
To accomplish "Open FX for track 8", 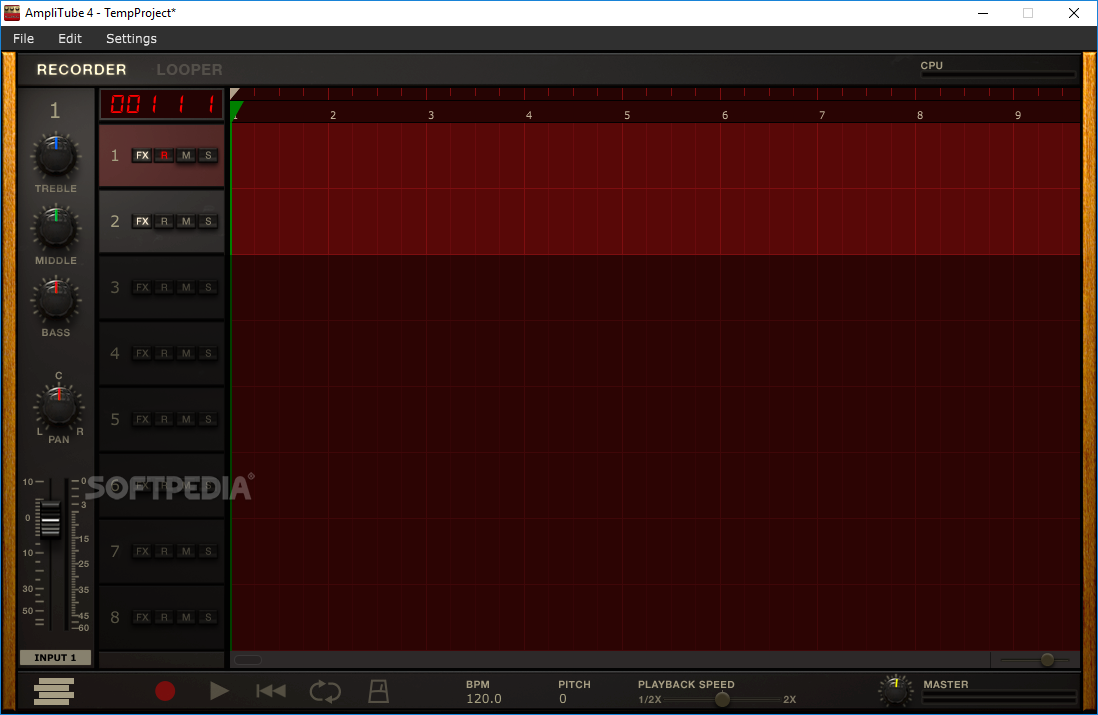I will pos(142,618).
